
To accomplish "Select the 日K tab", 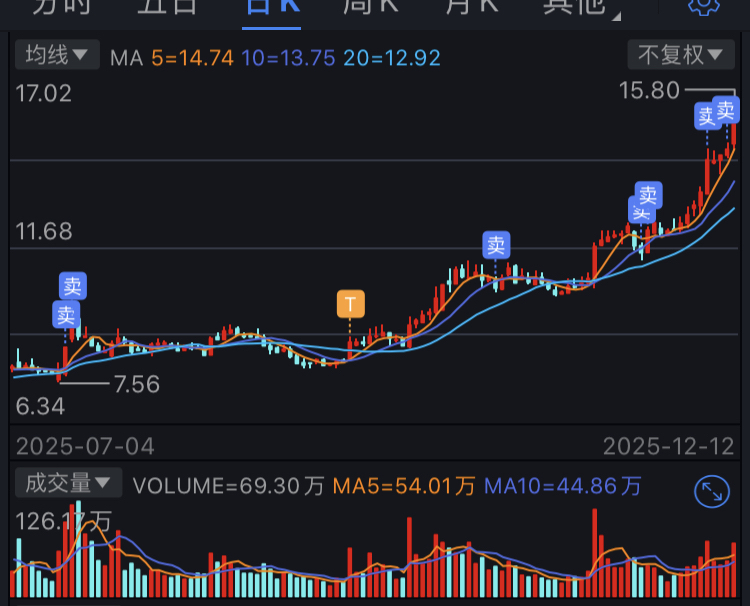I will [272, 6].
